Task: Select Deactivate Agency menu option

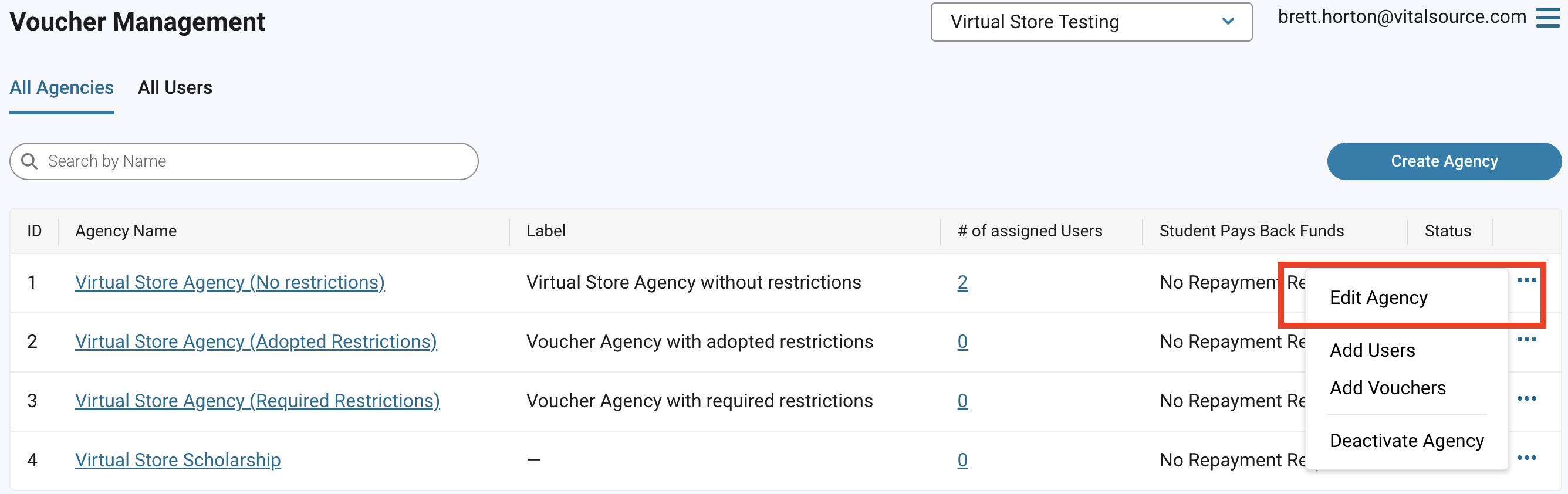Action: [1407, 441]
